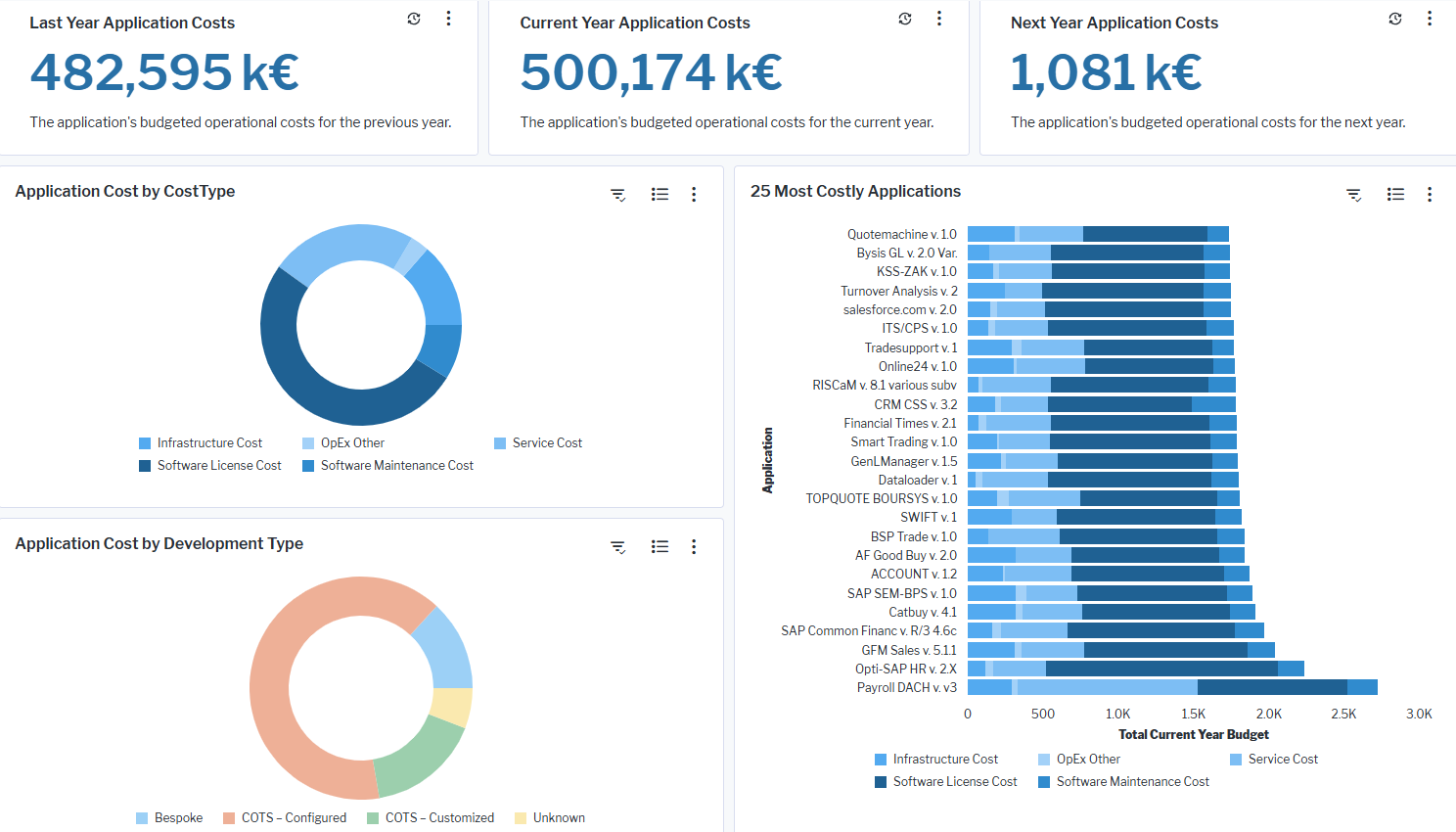Open filter icon on Application Cost by Development Type

pyautogui.click(x=618, y=547)
